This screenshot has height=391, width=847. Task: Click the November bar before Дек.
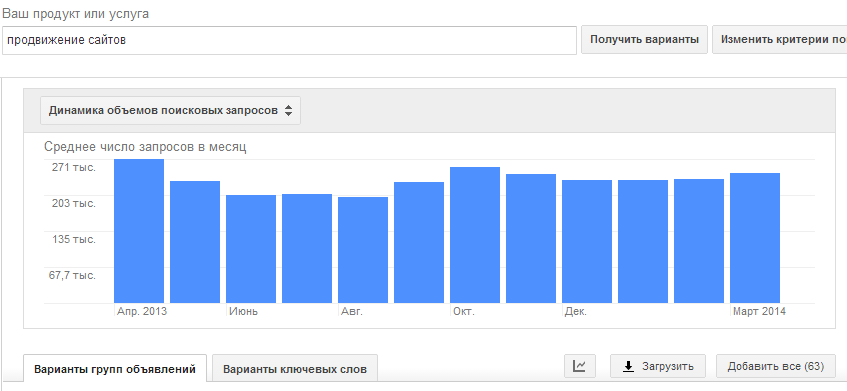pyautogui.click(x=531, y=239)
